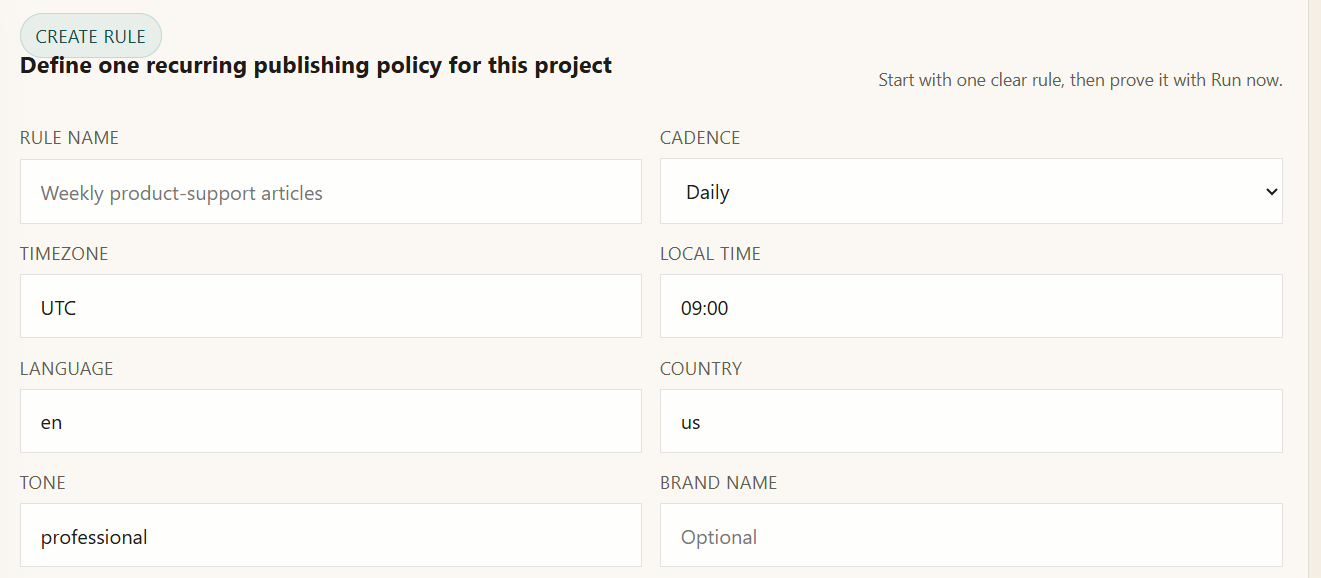Open the Cadence dropdown showing Daily

click(x=970, y=192)
